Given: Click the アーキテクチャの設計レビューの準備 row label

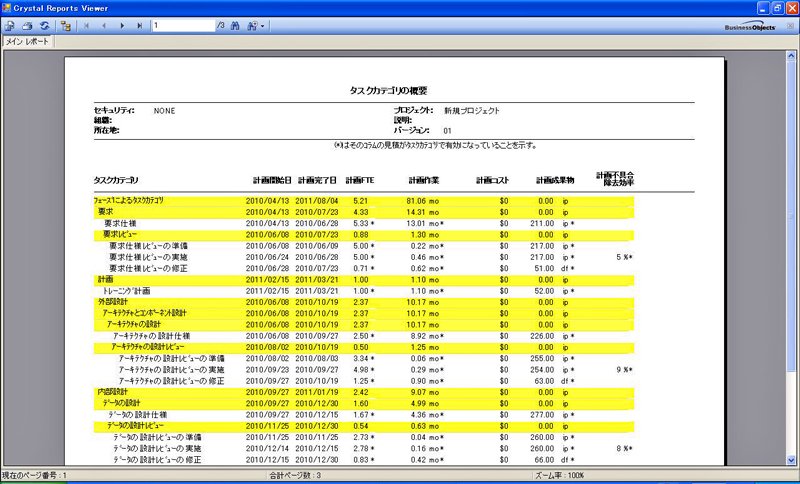Looking at the screenshot, I should 171,358.
